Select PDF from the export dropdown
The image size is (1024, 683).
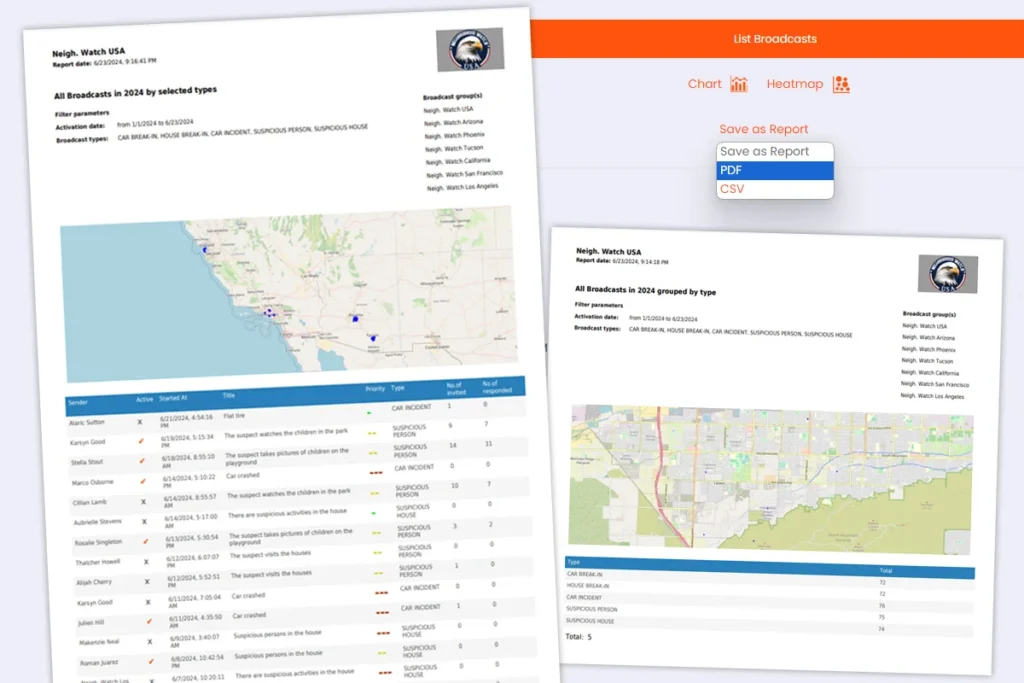tap(733, 170)
